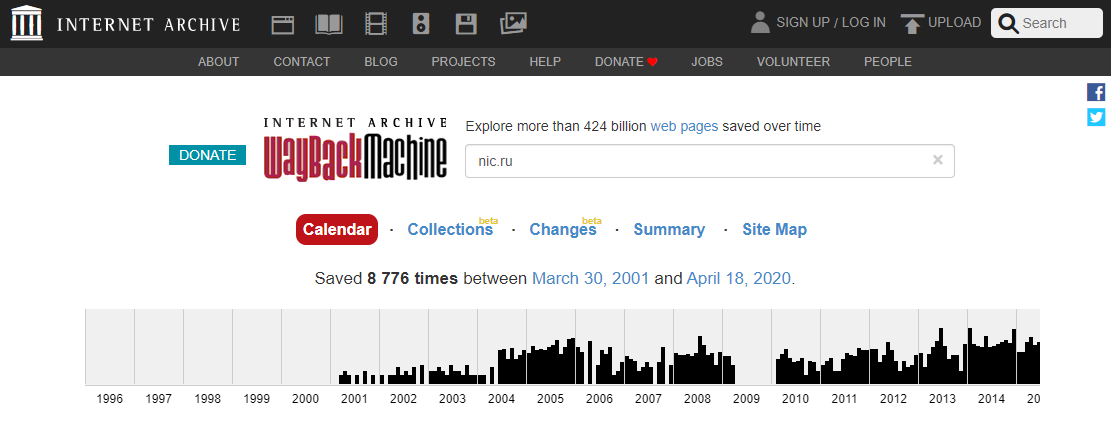Select year 2004 on the timeline
This screenshot has height=425, width=1111.
[x=502, y=399]
